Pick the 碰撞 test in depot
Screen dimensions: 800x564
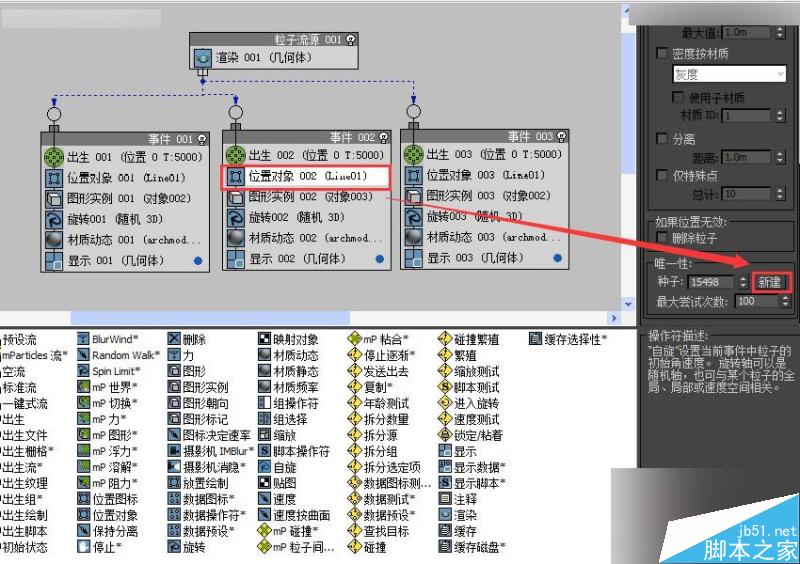pyautogui.click(x=367, y=547)
